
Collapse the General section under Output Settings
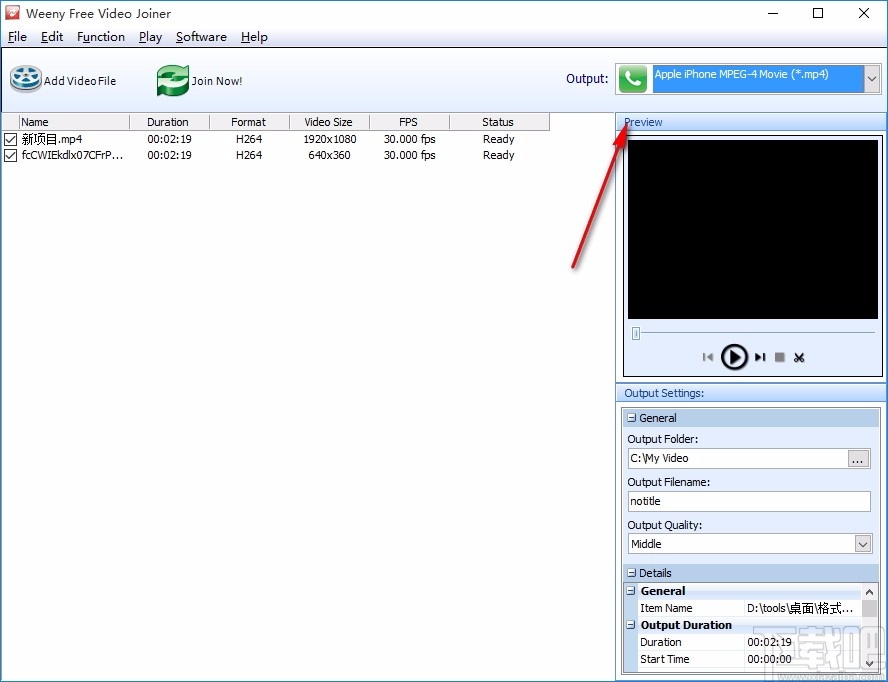(631, 417)
